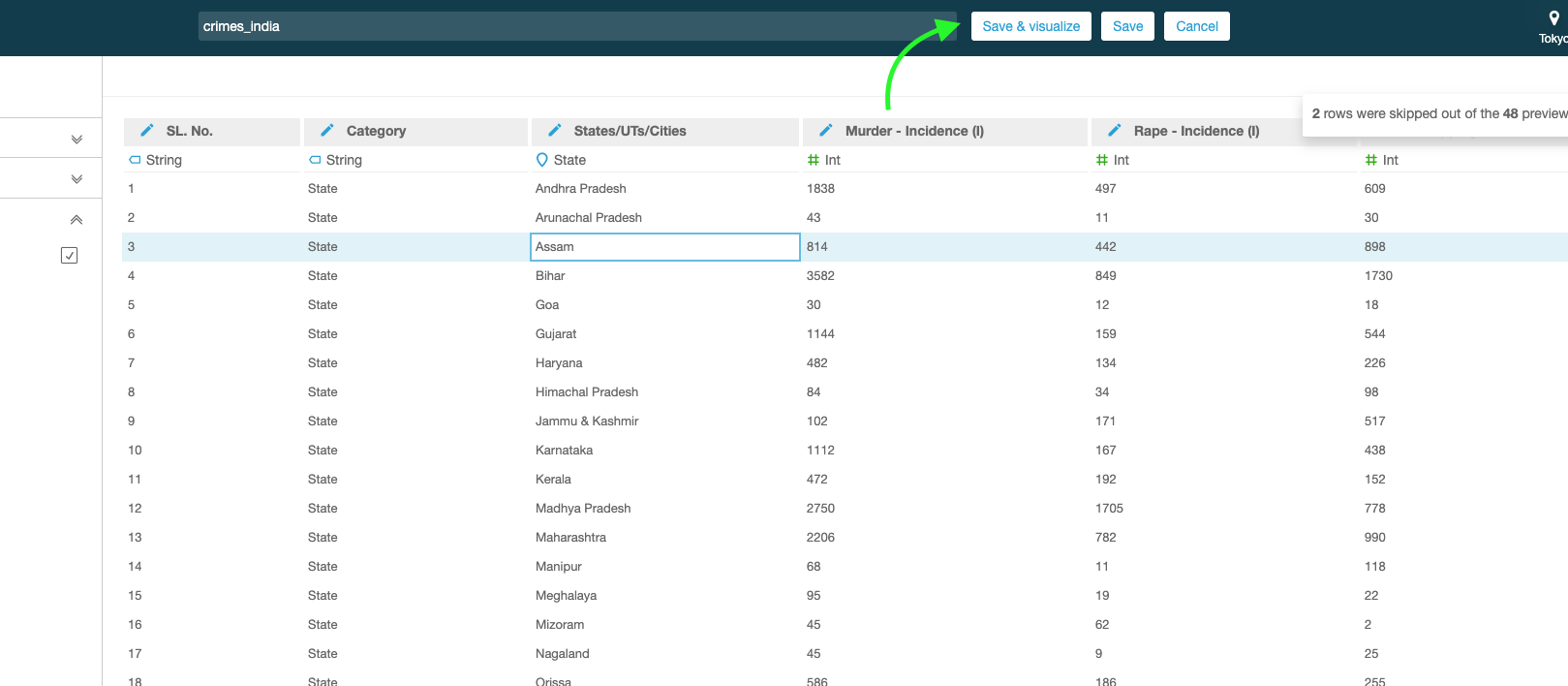
Task: Click the Int hash icon under Murder column
Action: [814, 160]
